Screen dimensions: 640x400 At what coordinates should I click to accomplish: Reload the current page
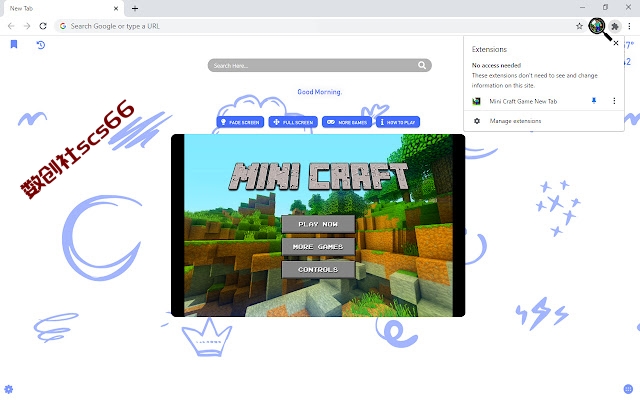pyautogui.click(x=43, y=26)
